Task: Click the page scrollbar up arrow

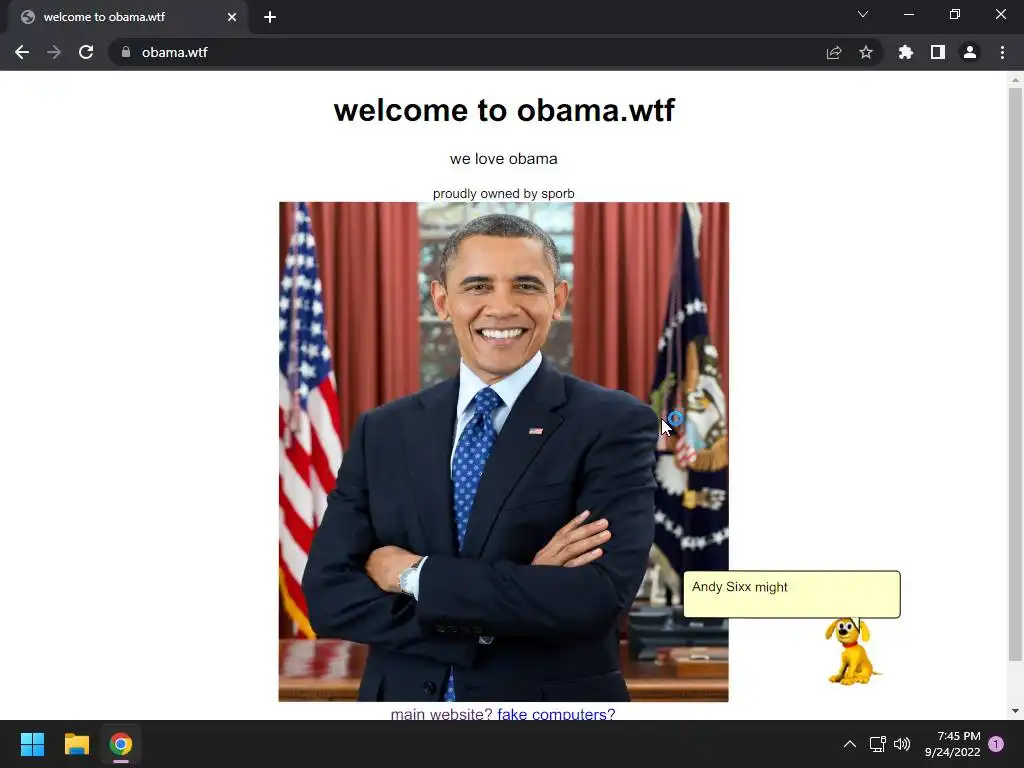Action: click(x=1015, y=80)
